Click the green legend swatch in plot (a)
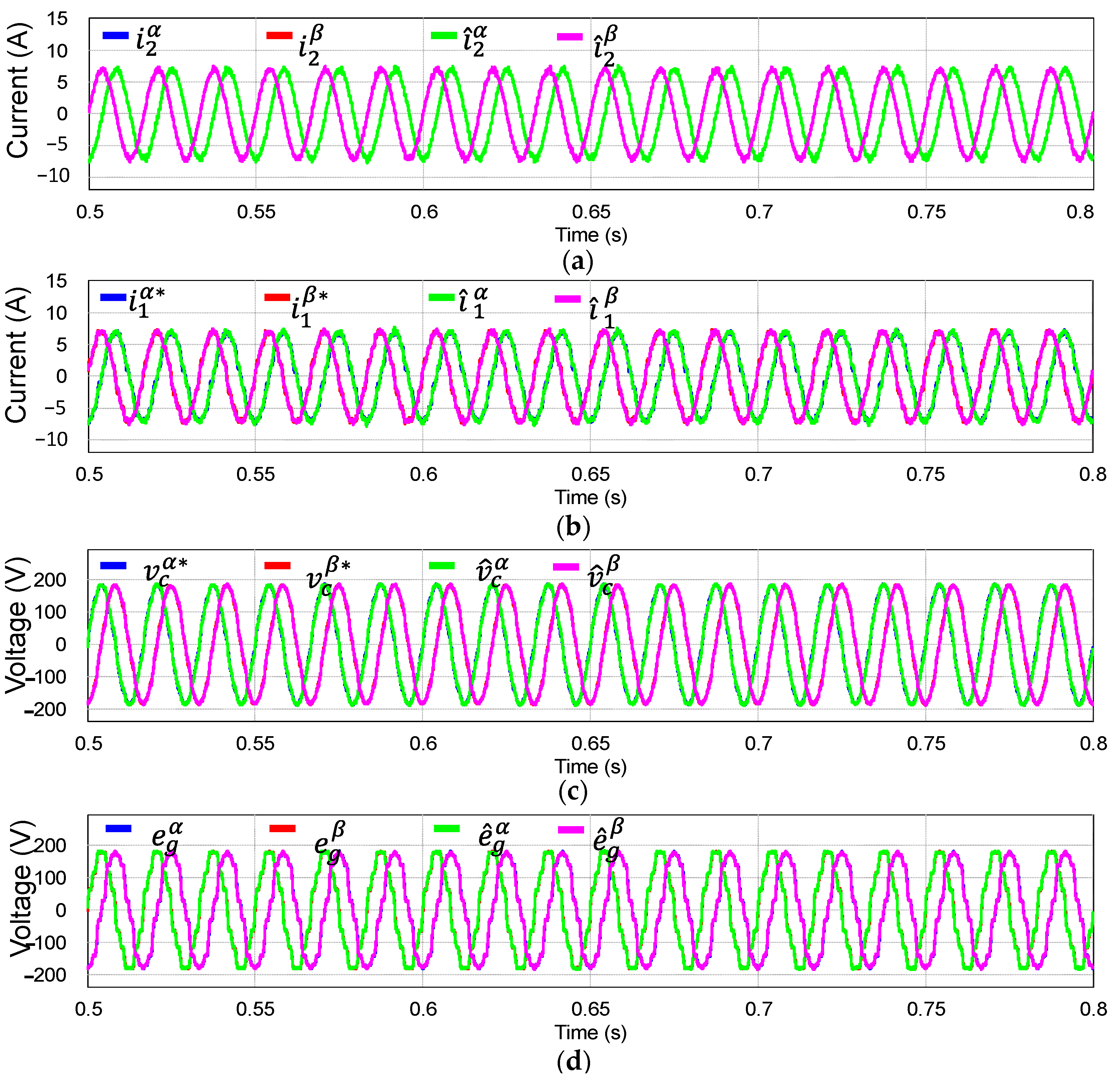The height and width of the screenshot is (1079, 1120). click(x=443, y=35)
